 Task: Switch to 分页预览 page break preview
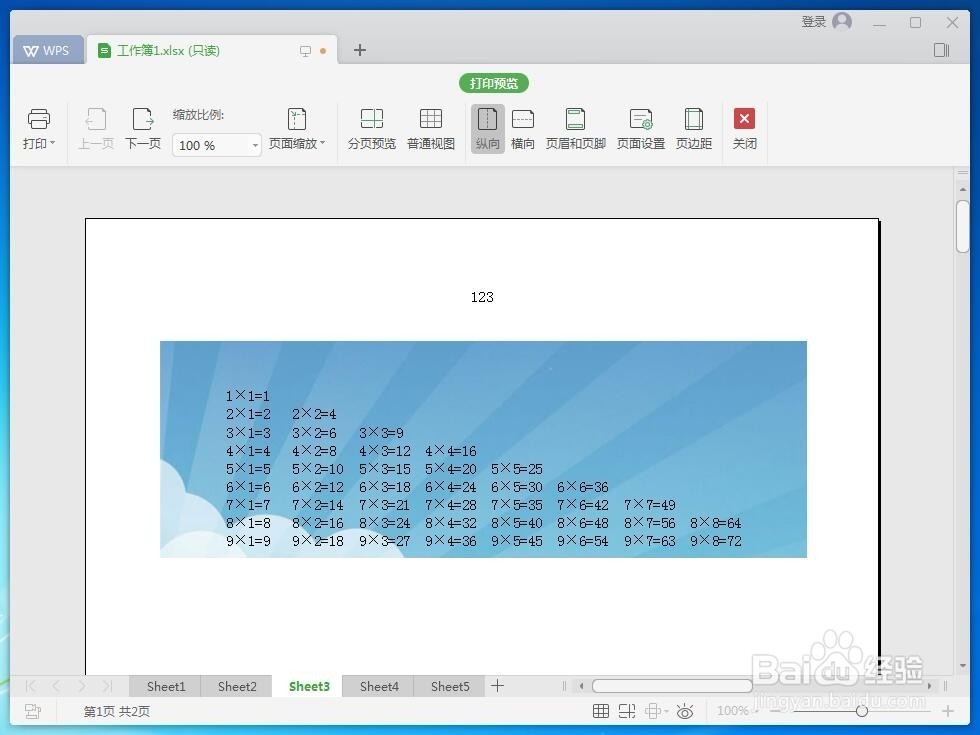pos(371,128)
